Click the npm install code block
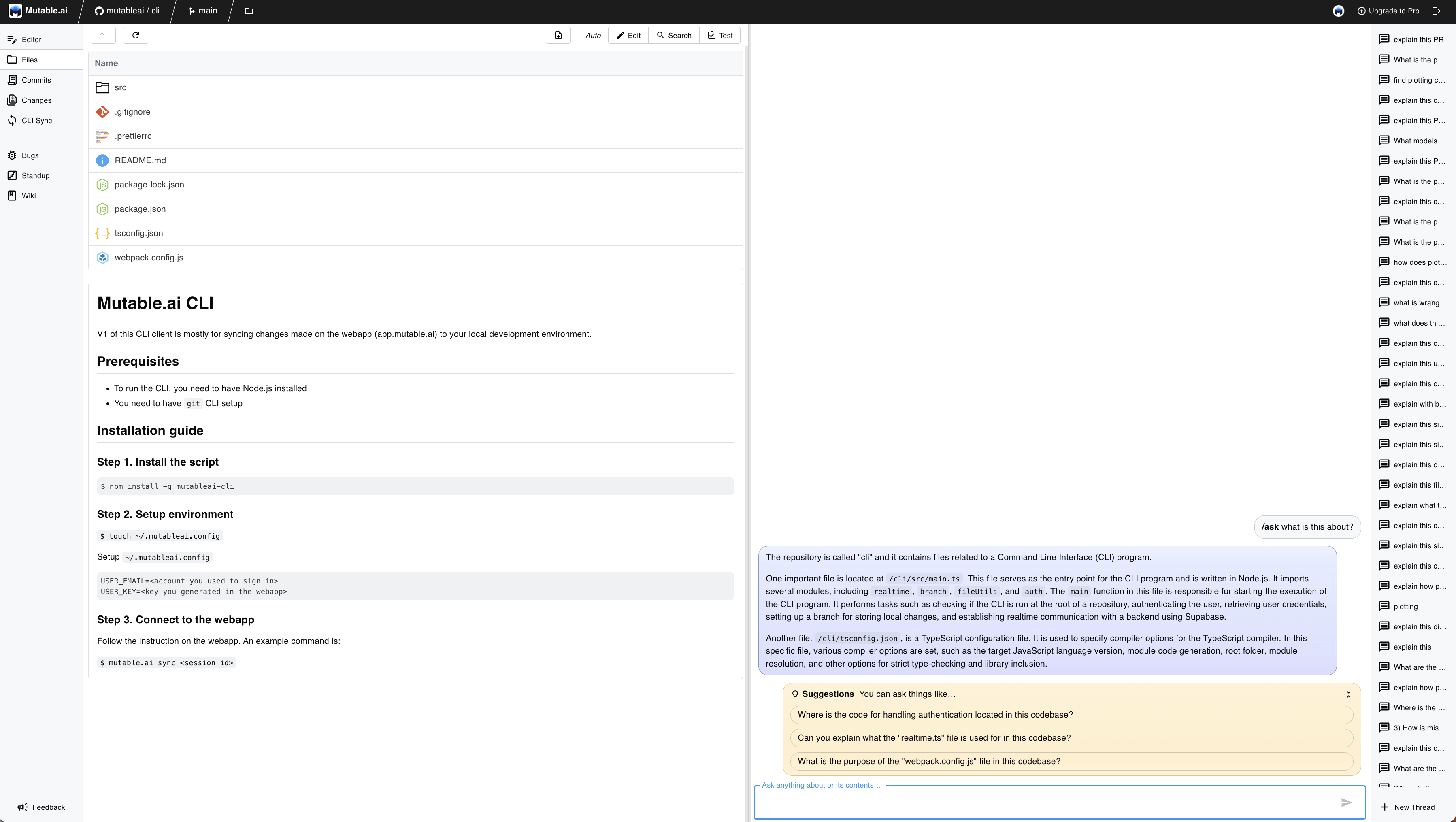 415,486
